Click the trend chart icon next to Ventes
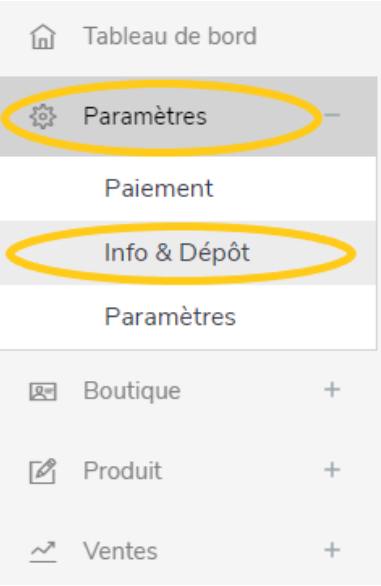The image size is (381, 586). coord(43,552)
